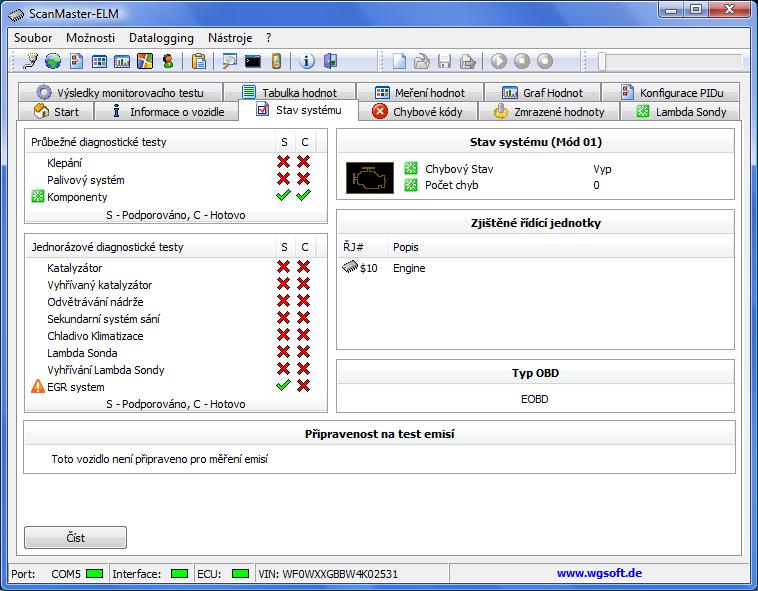Image resolution: width=758 pixels, height=591 pixels.
Task: Click the engine check light icon
Action: 370,177
